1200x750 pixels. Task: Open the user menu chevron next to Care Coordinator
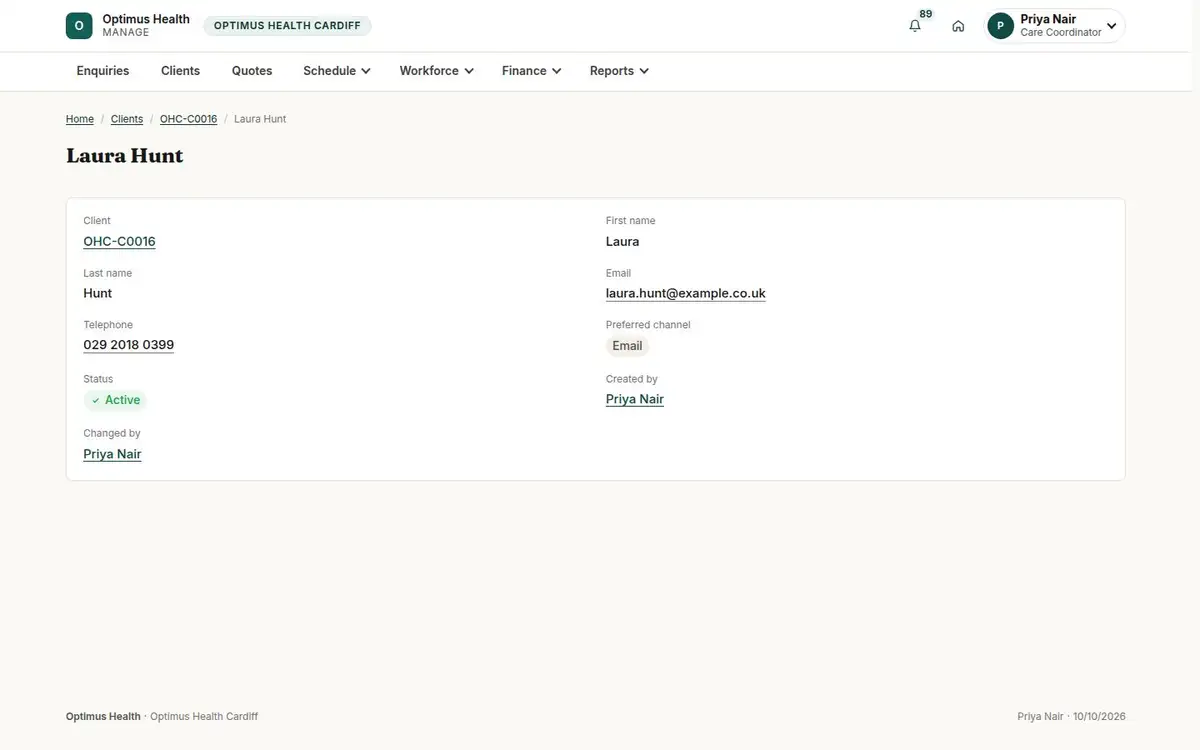pyautogui.click(x=1111, y=26)
